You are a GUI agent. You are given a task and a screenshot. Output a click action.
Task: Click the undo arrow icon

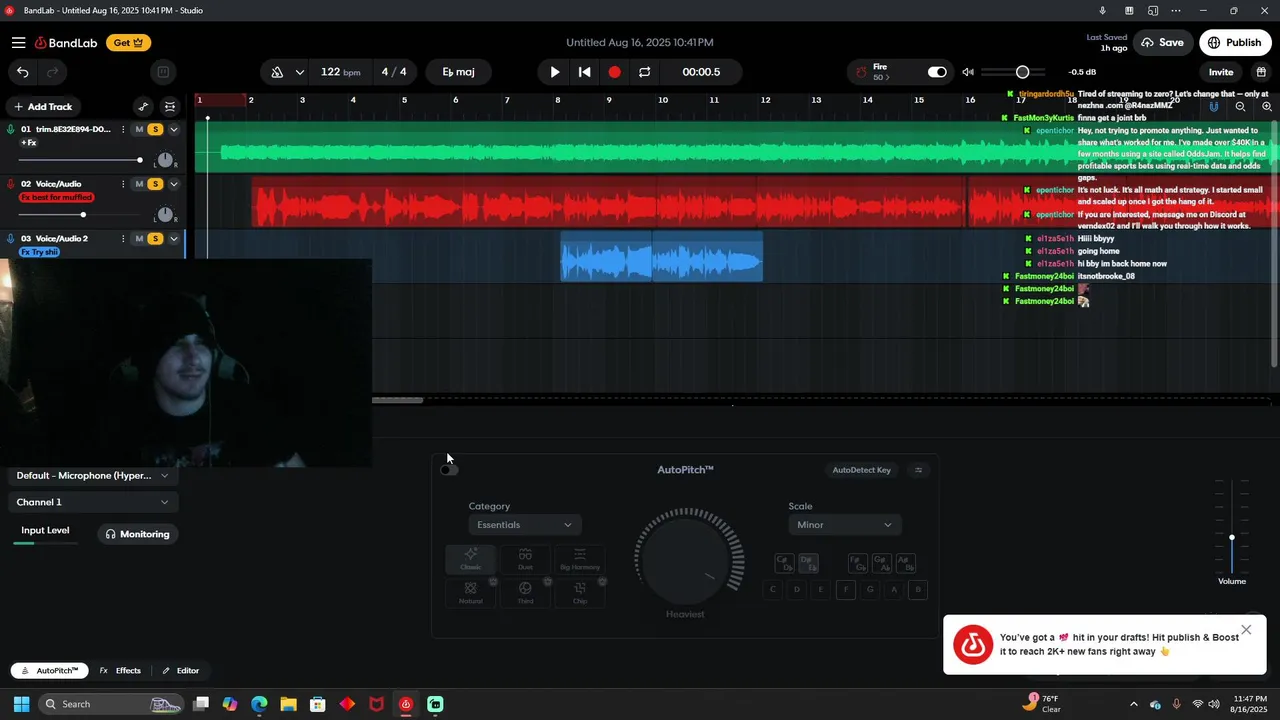pyautogui.click(x=23, y=72)
